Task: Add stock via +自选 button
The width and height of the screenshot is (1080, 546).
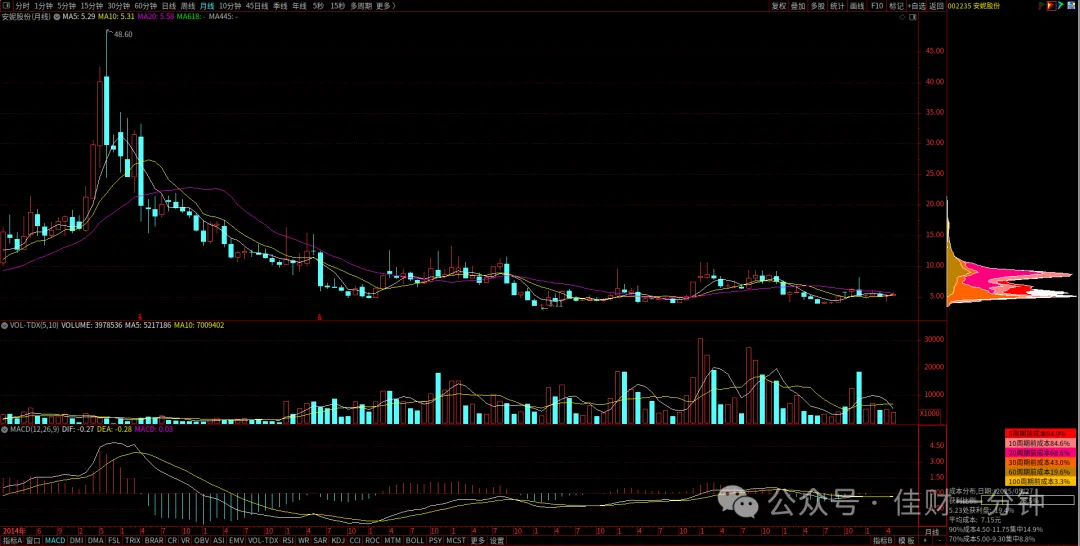Action: [917, 6]
